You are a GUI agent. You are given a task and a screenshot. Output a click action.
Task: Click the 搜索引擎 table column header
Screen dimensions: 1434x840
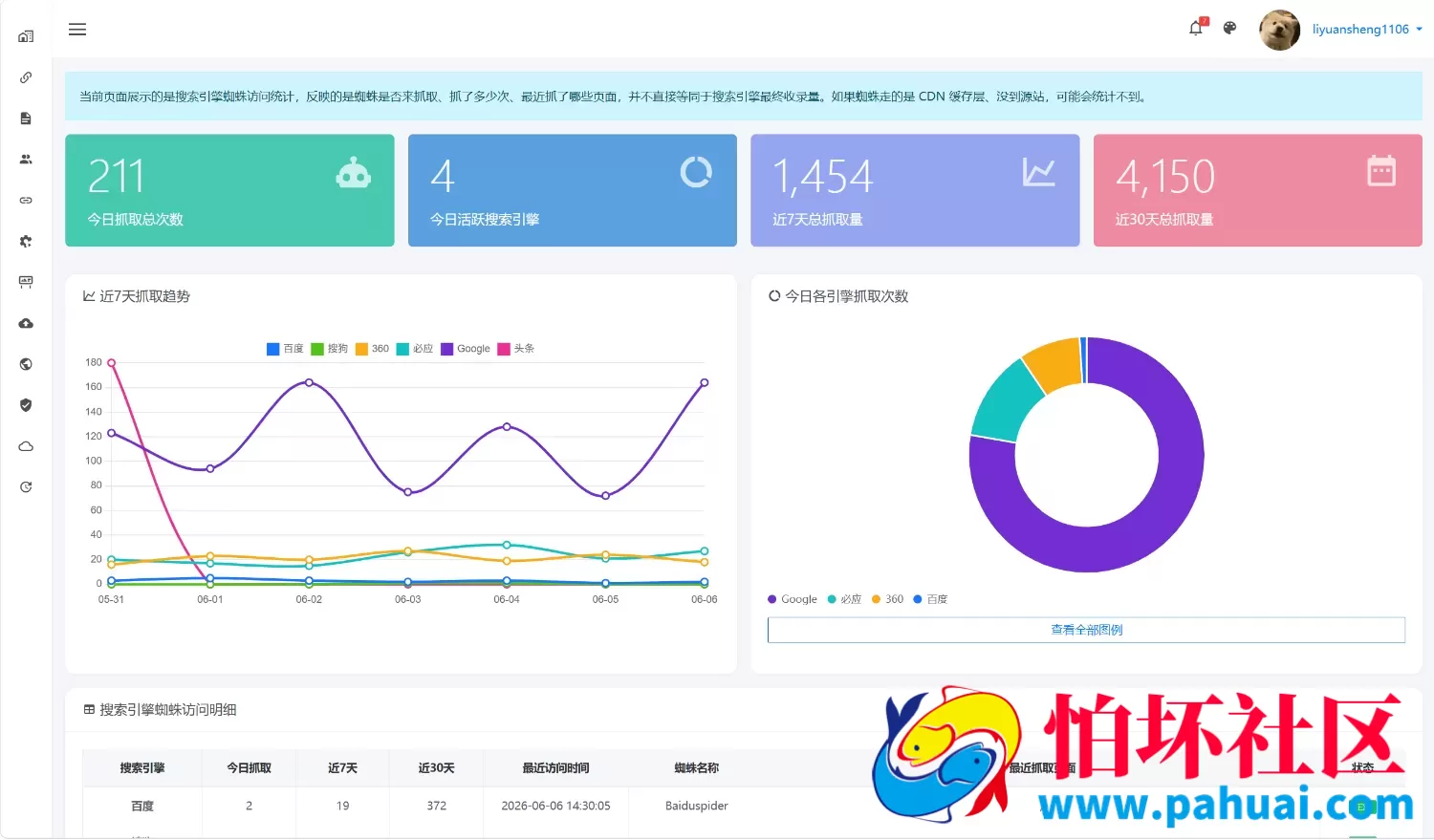coord(142,768)
